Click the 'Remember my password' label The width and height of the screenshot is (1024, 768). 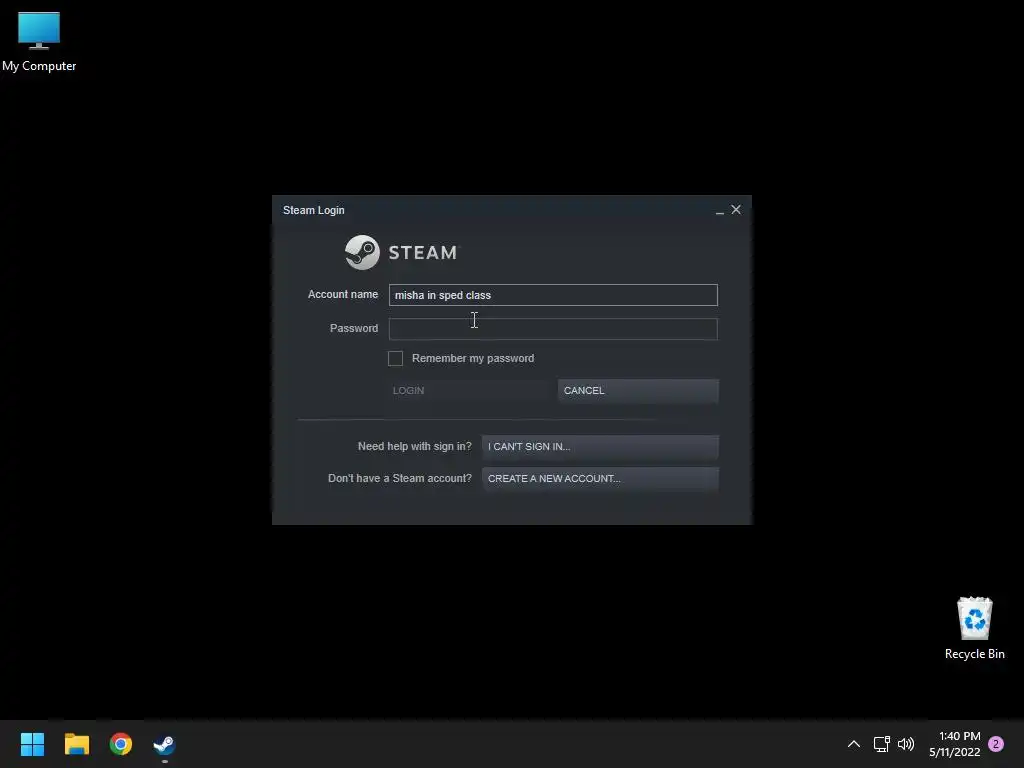pos(473,359)
